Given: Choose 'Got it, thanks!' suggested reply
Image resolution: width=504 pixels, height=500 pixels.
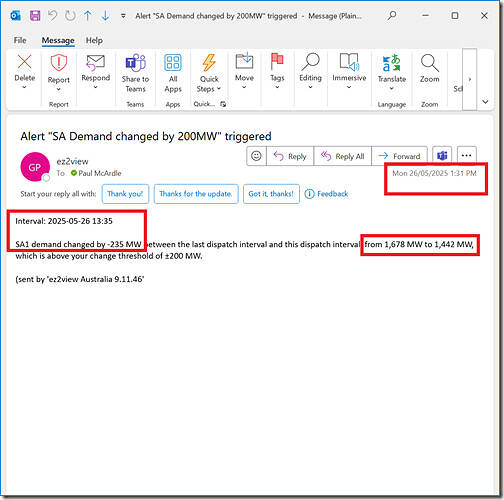Looking at the screenshot, I should (271, 194).
